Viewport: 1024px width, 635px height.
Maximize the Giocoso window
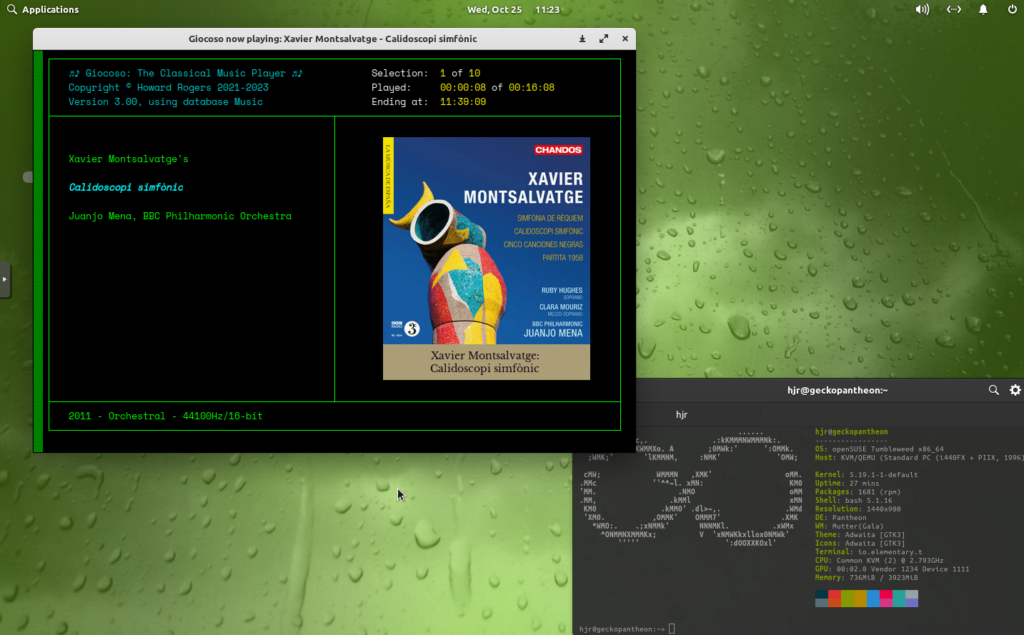pyautogui.click(x=603, y=39)
